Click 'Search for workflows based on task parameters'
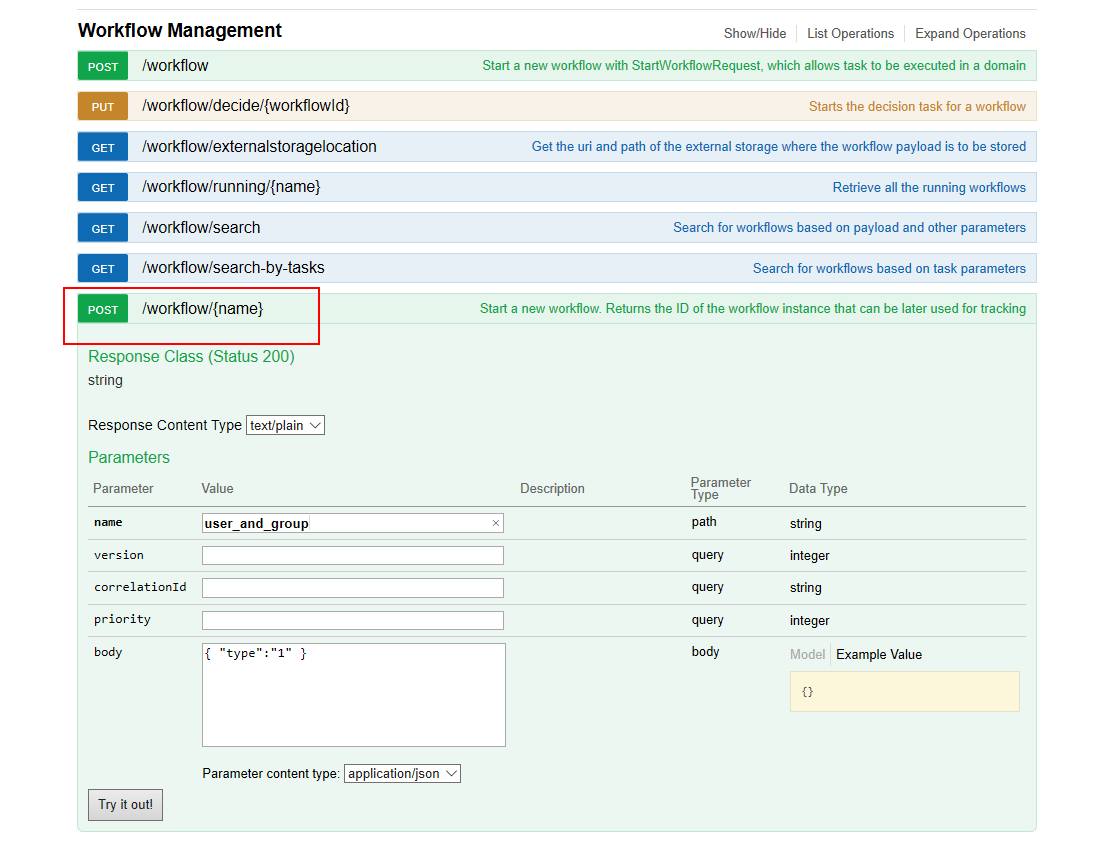1097x856 pixels. (889, 269)
